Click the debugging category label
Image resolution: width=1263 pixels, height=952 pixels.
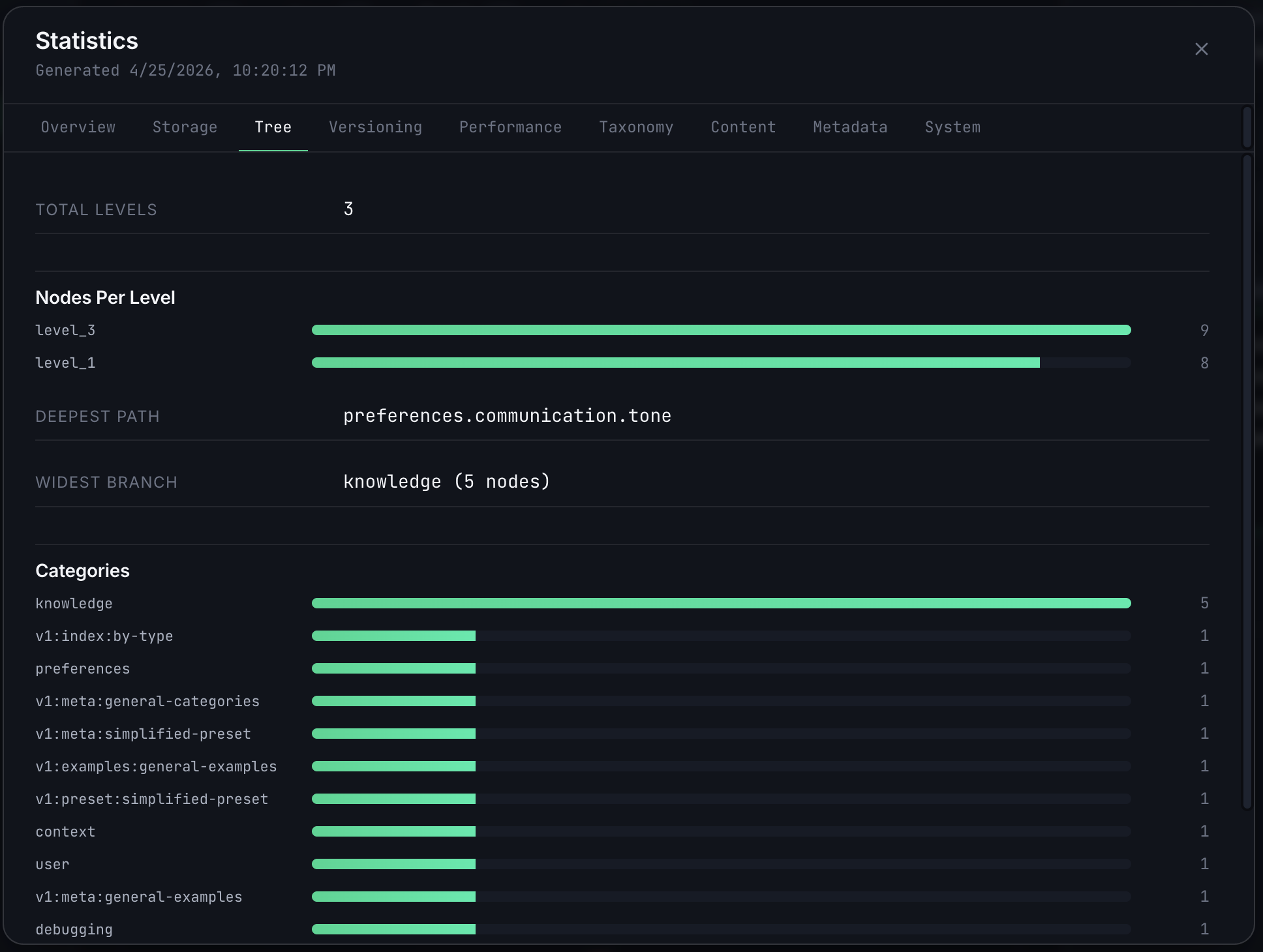74,930
